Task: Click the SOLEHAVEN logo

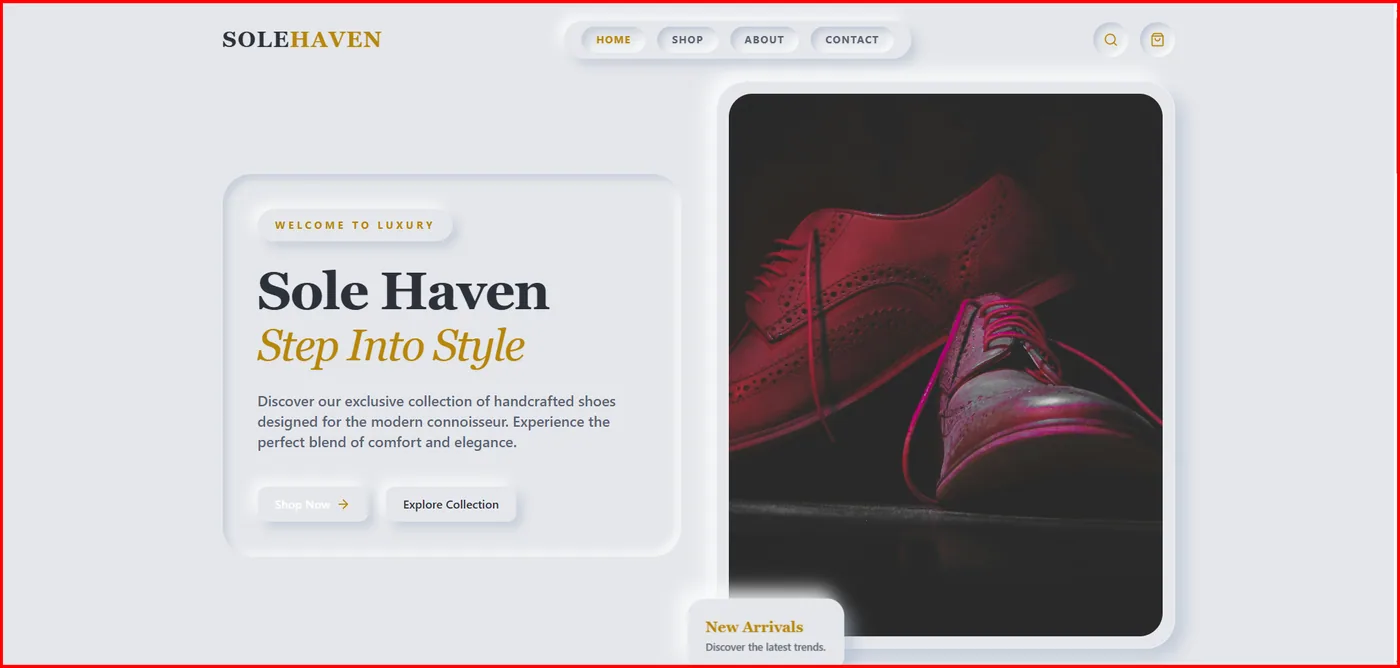Action: coord(302,40)
